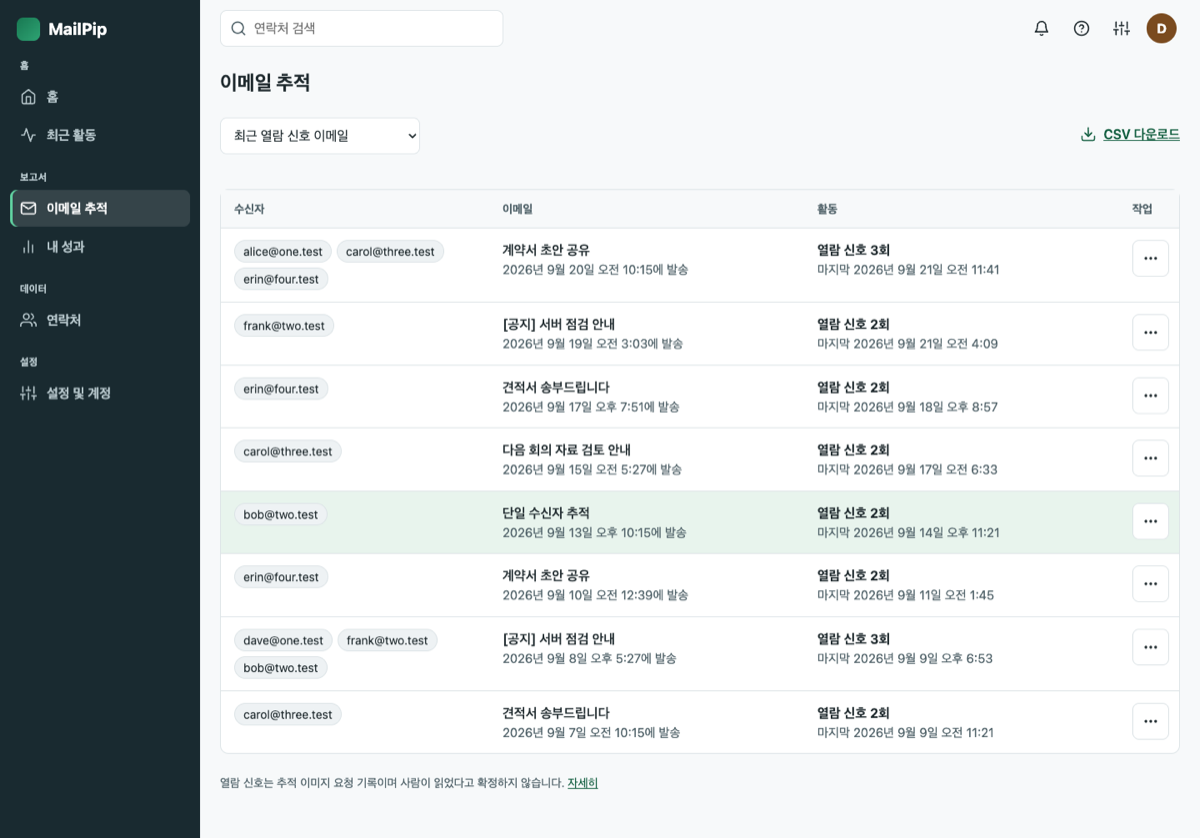
Task: Click 2026년 9월 19일 오전 3:03에 발송 text
Action: click(x=592, y=344)
